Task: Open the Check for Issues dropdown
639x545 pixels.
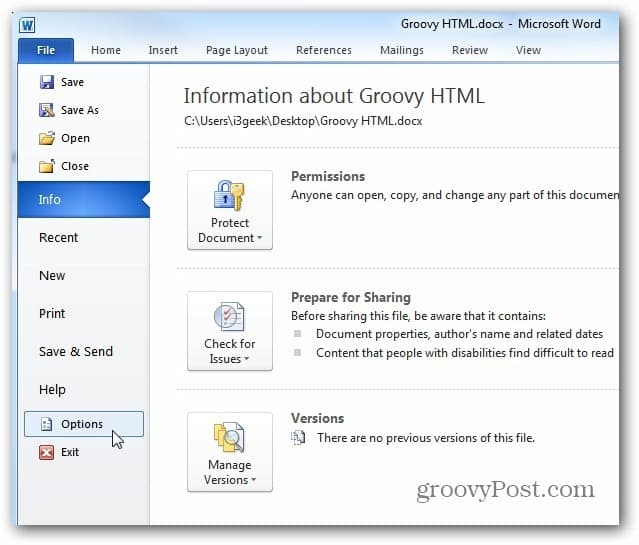Action: pos(230,331)
